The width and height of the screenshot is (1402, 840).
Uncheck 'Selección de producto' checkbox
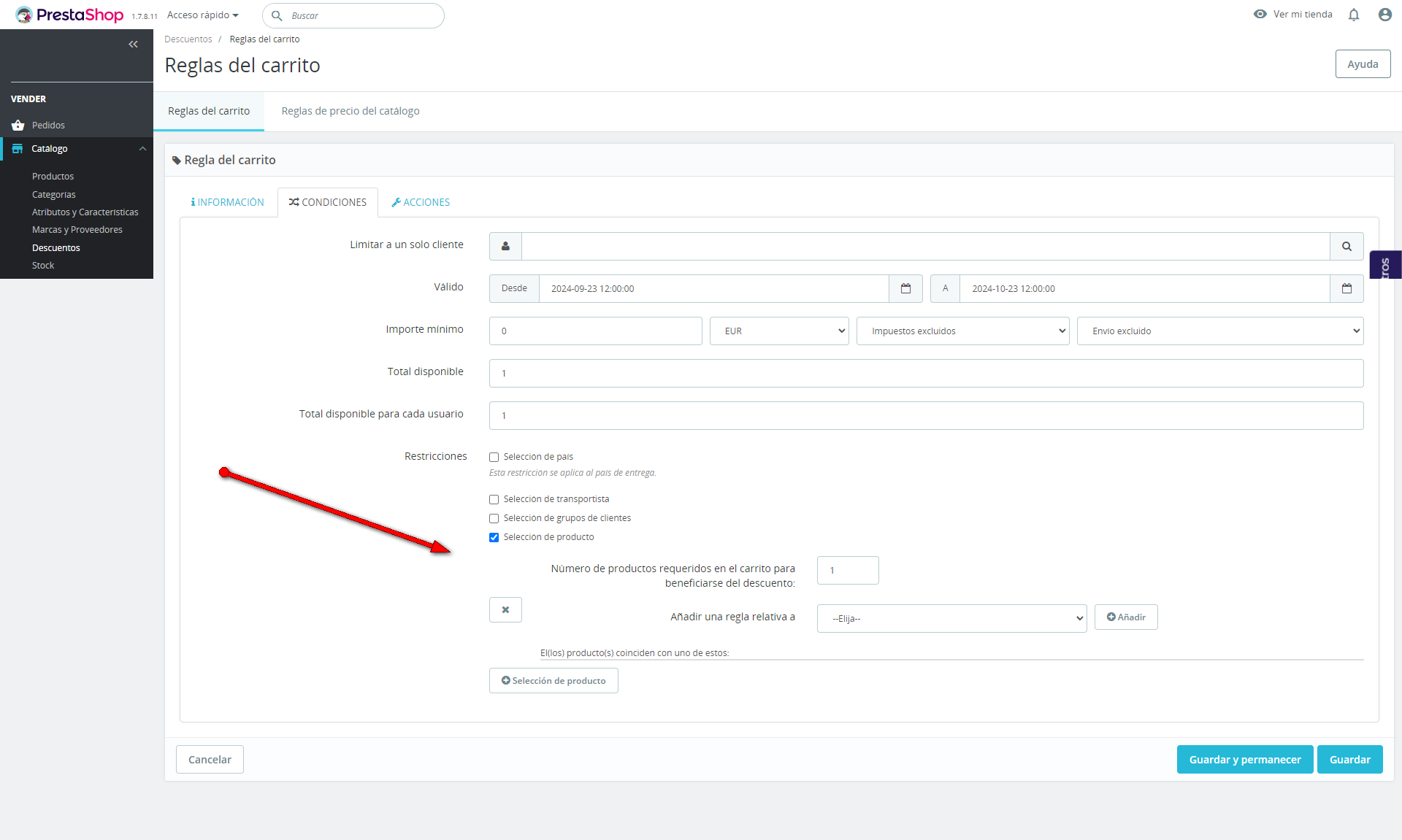click(494, 538)
